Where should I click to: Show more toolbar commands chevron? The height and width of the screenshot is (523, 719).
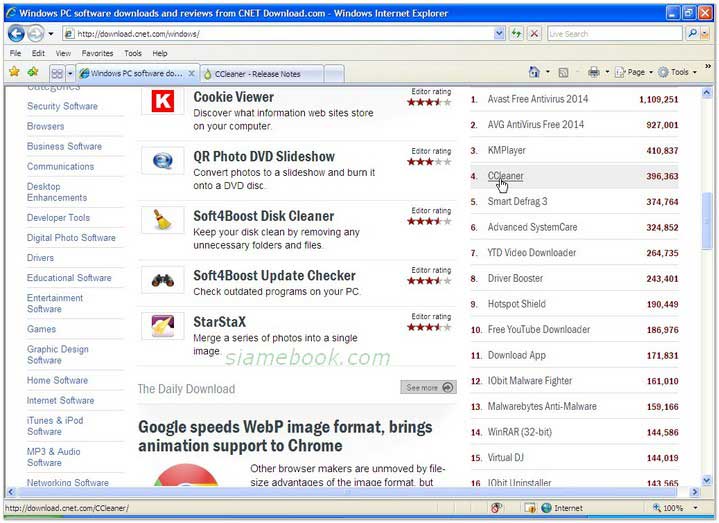(x=708, y=67)
